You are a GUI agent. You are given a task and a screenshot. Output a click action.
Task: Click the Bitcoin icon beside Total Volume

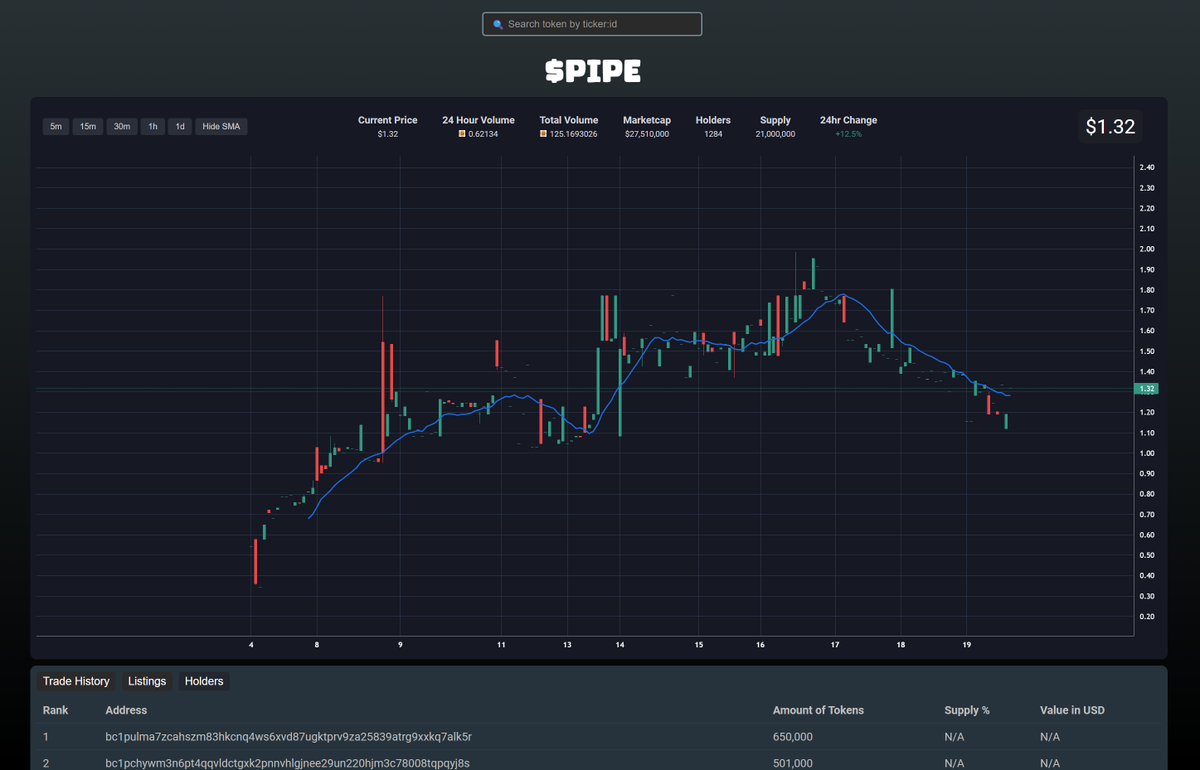[x=545, y=133]
